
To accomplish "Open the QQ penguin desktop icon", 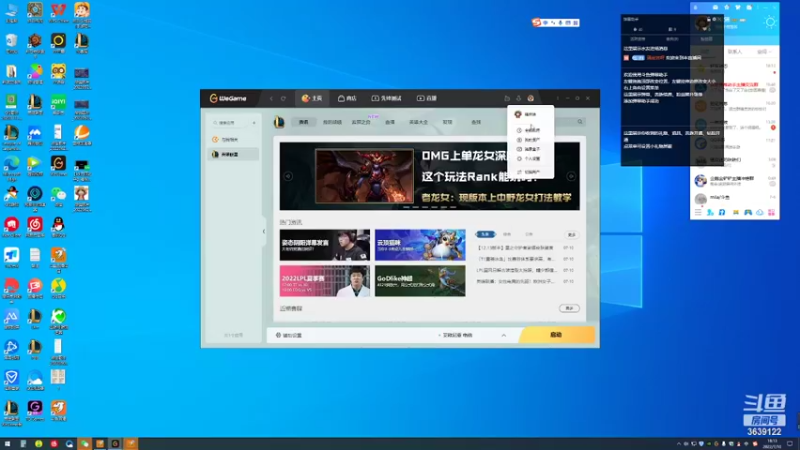I will 58,227.
